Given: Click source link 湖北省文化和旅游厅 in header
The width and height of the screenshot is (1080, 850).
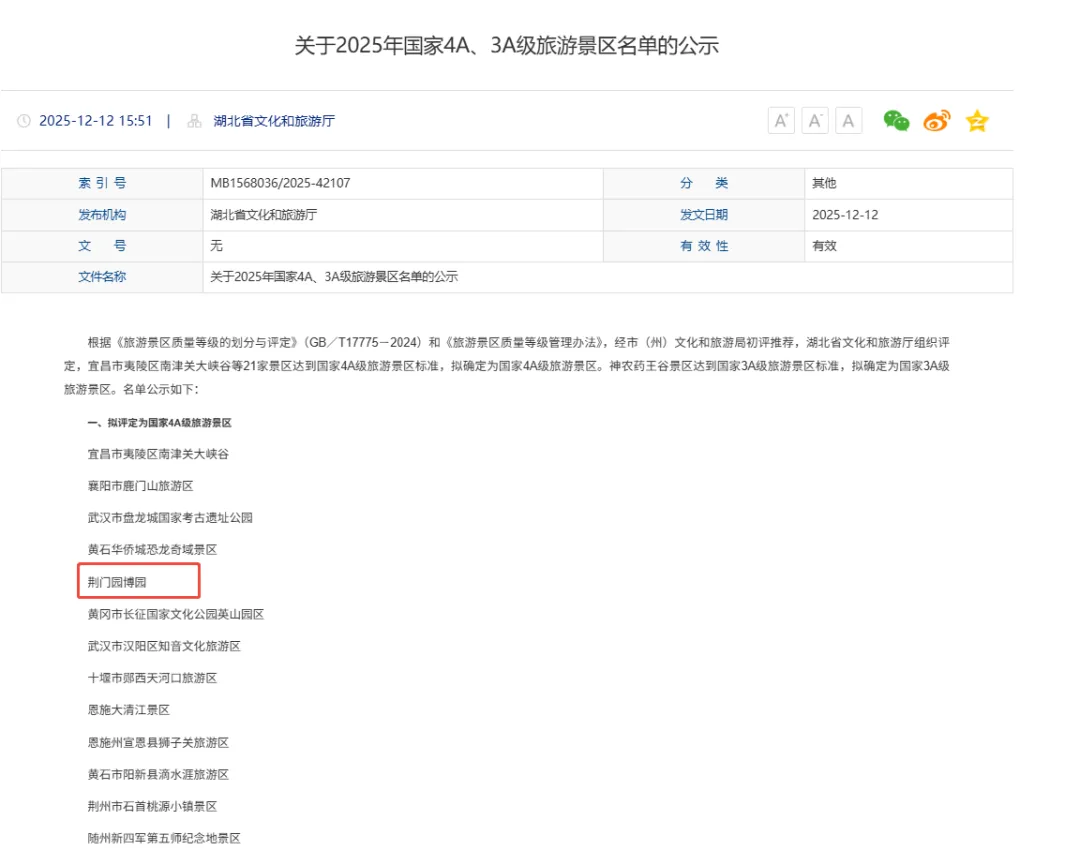Looking at the screenshot, I should (274, 121).
